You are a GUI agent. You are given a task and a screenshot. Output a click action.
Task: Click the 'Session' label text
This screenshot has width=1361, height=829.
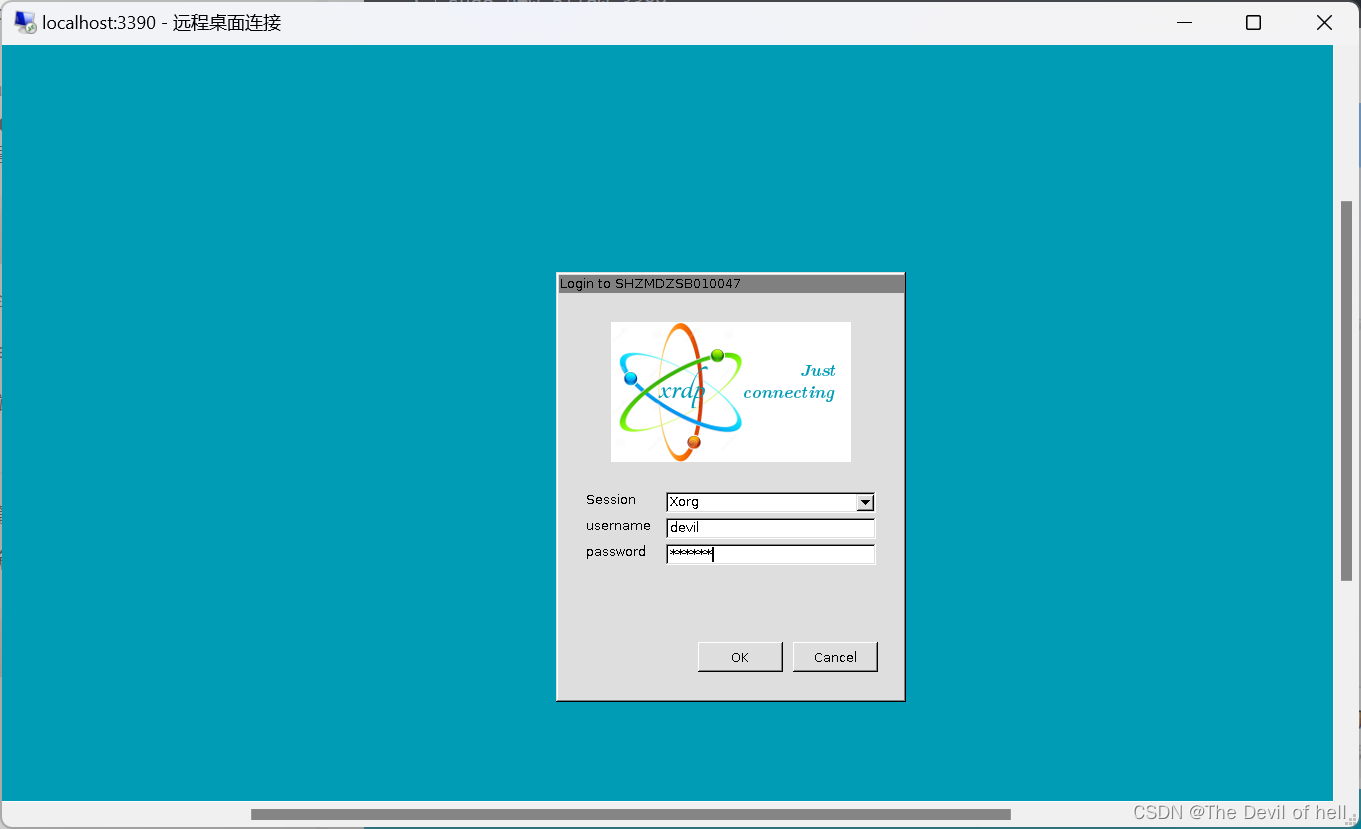pos(611,500)
